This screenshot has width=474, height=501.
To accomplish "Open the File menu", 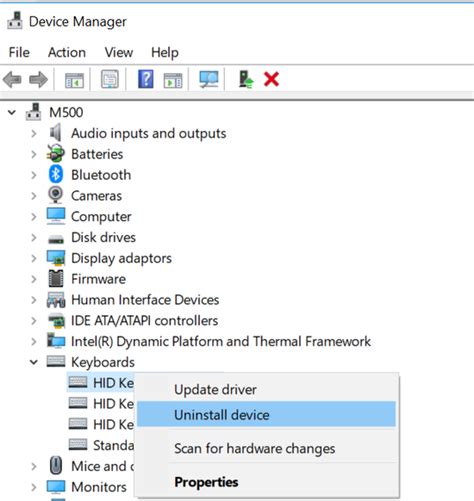I will pos(19,52).
